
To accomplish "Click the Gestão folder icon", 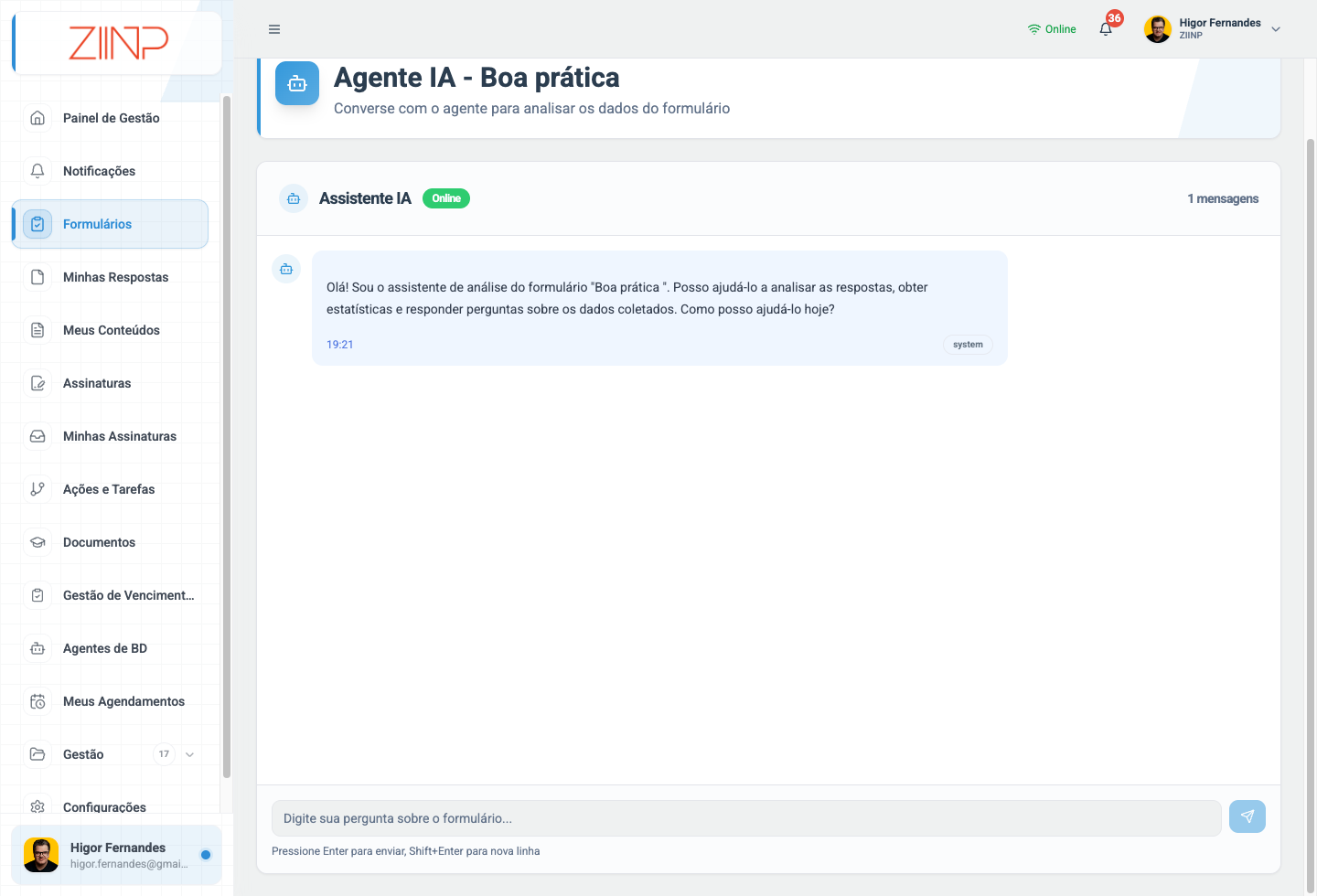I will point(37,754).
